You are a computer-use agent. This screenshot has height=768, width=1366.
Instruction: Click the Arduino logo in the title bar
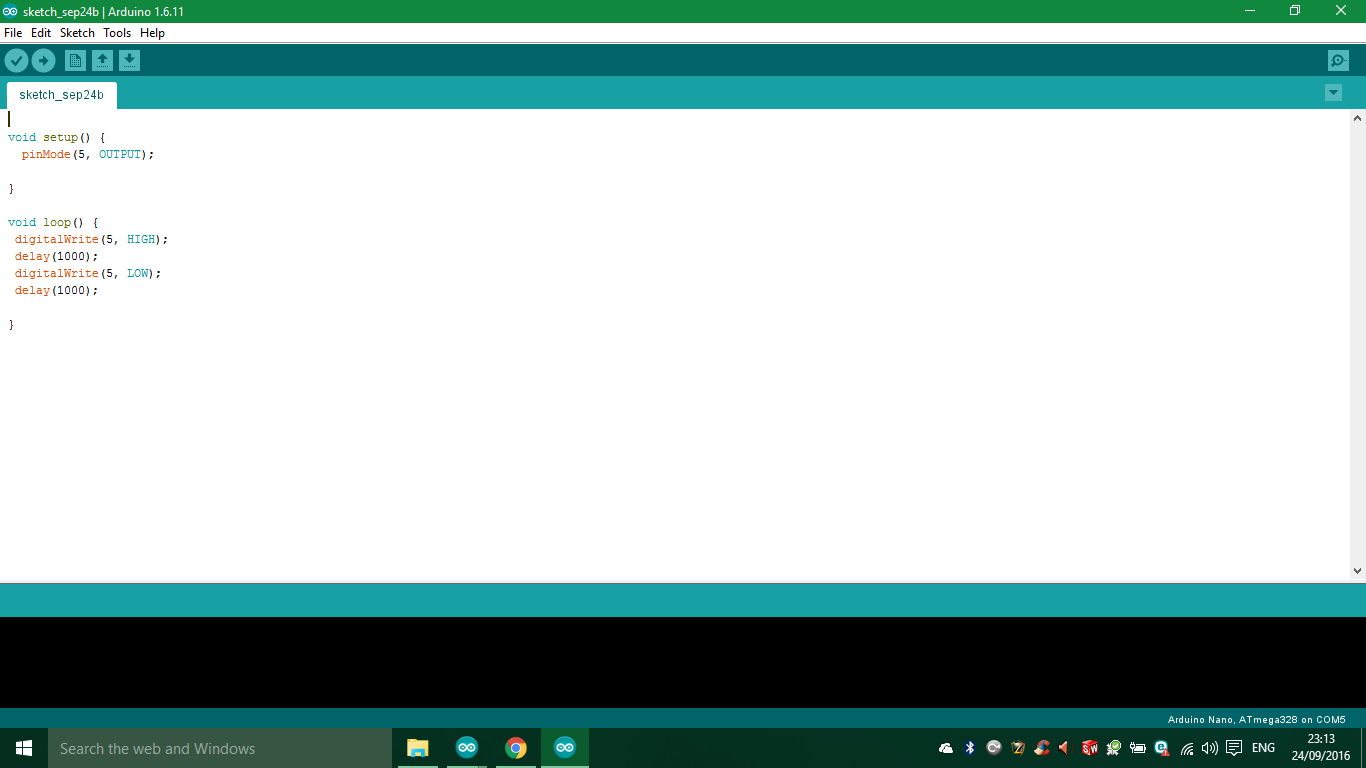coord(10,11)
